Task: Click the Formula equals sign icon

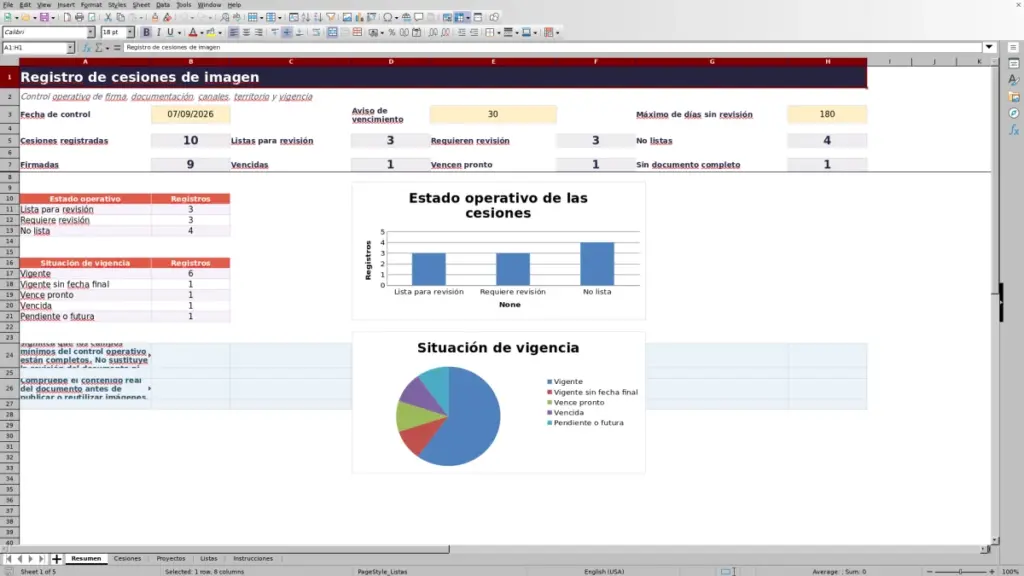Action: tap(117, 48)
